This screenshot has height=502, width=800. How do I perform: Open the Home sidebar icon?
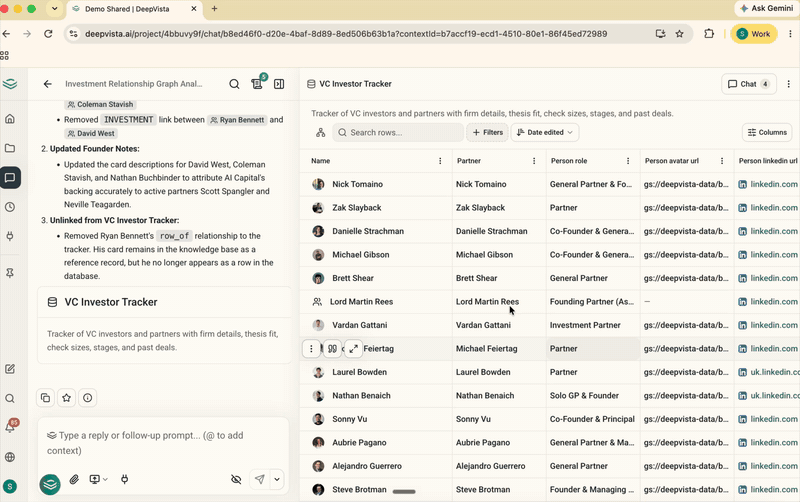coord(10,119)
